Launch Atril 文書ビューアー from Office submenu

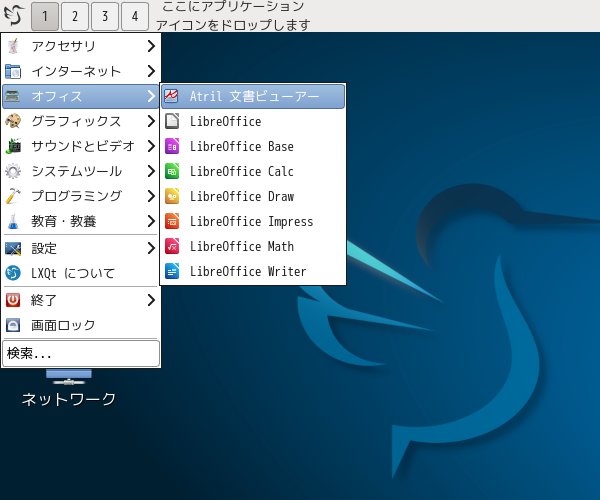[253, 96]
